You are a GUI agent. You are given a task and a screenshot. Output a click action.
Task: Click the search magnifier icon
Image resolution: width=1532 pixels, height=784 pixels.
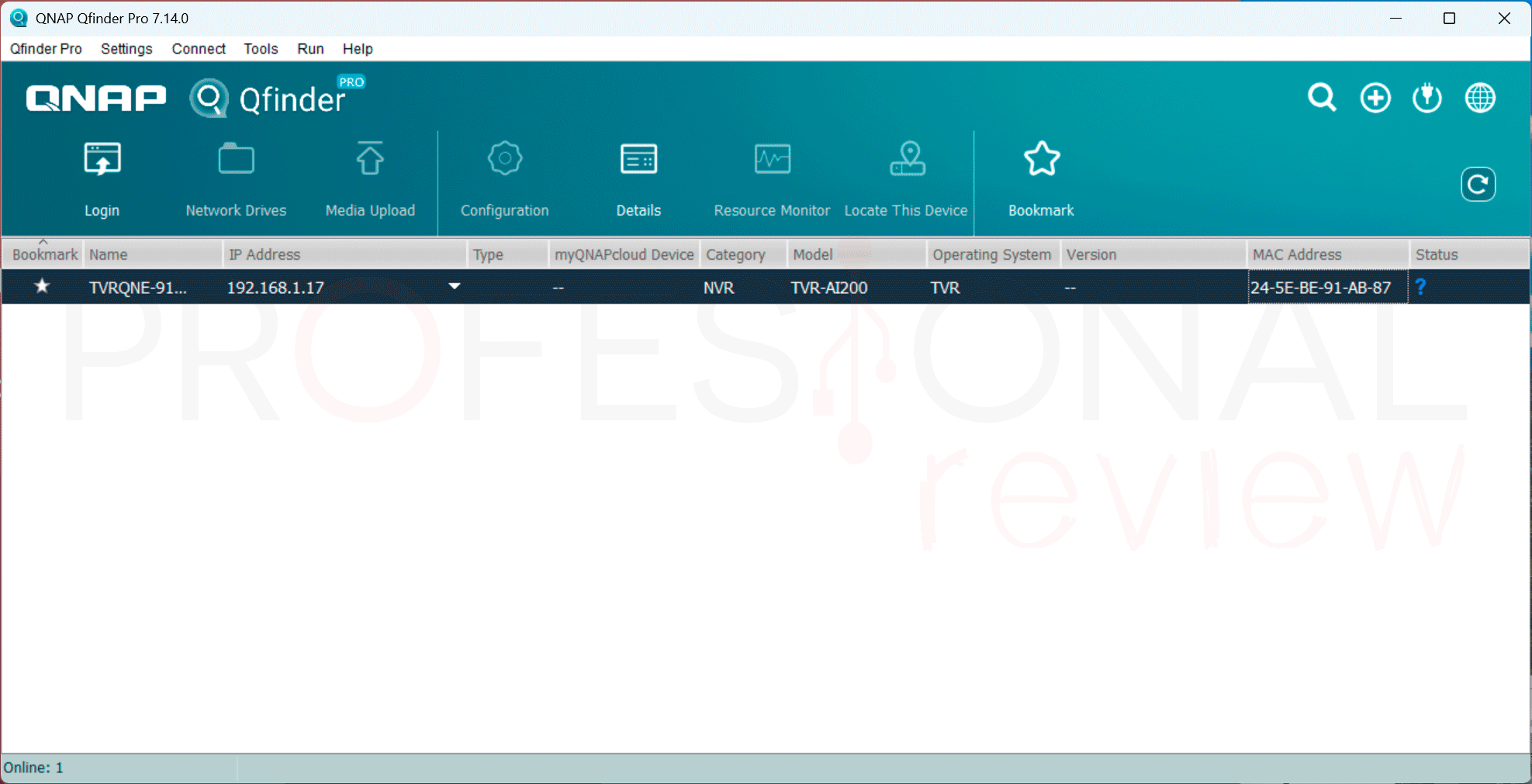pos(1322,98)
